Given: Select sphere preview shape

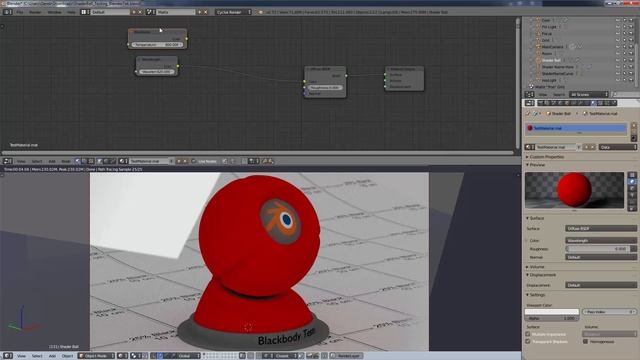Looking at the screenshot, I should [x=632, y=182].
